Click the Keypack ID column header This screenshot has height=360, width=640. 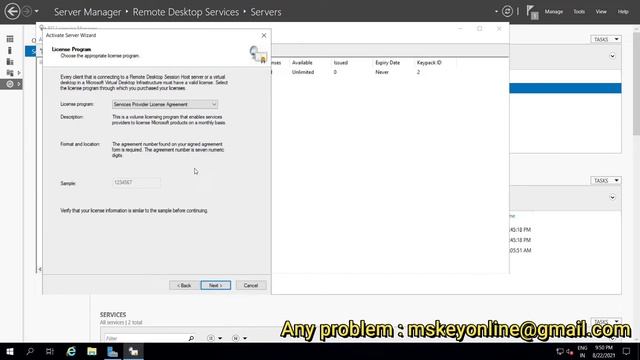(x=429, y=62)
